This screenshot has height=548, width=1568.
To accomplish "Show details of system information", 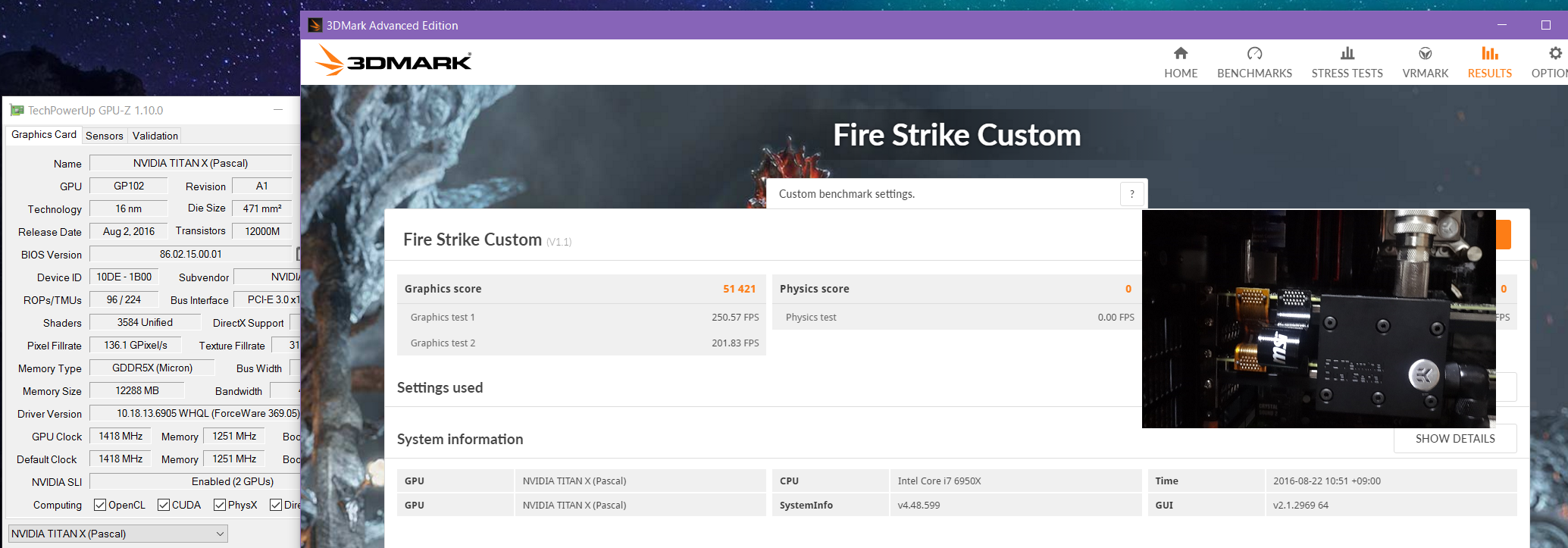I will [x=1455, y=438].
